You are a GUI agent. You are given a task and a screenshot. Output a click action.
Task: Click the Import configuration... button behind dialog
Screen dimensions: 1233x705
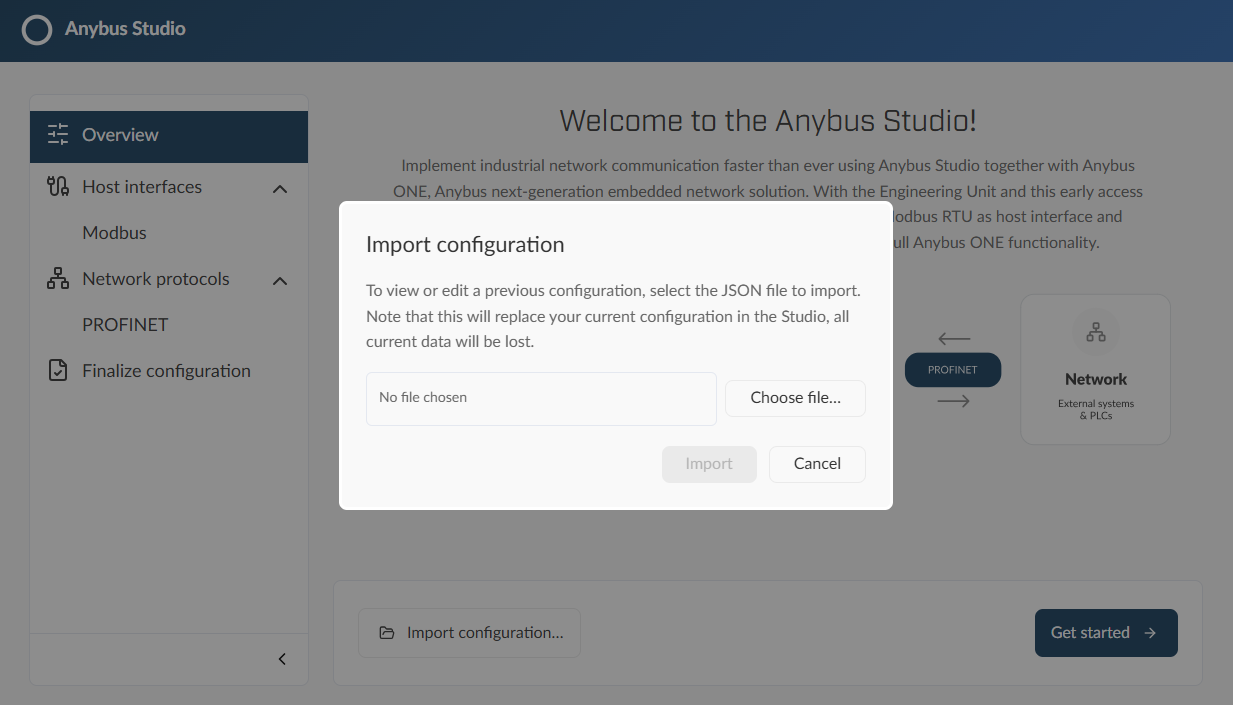point(469,633)
